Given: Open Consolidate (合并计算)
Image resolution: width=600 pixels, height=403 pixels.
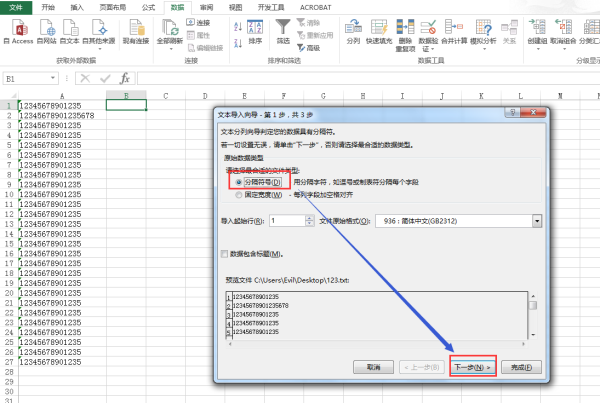Looking at the screenshot, I should (454, 32).
